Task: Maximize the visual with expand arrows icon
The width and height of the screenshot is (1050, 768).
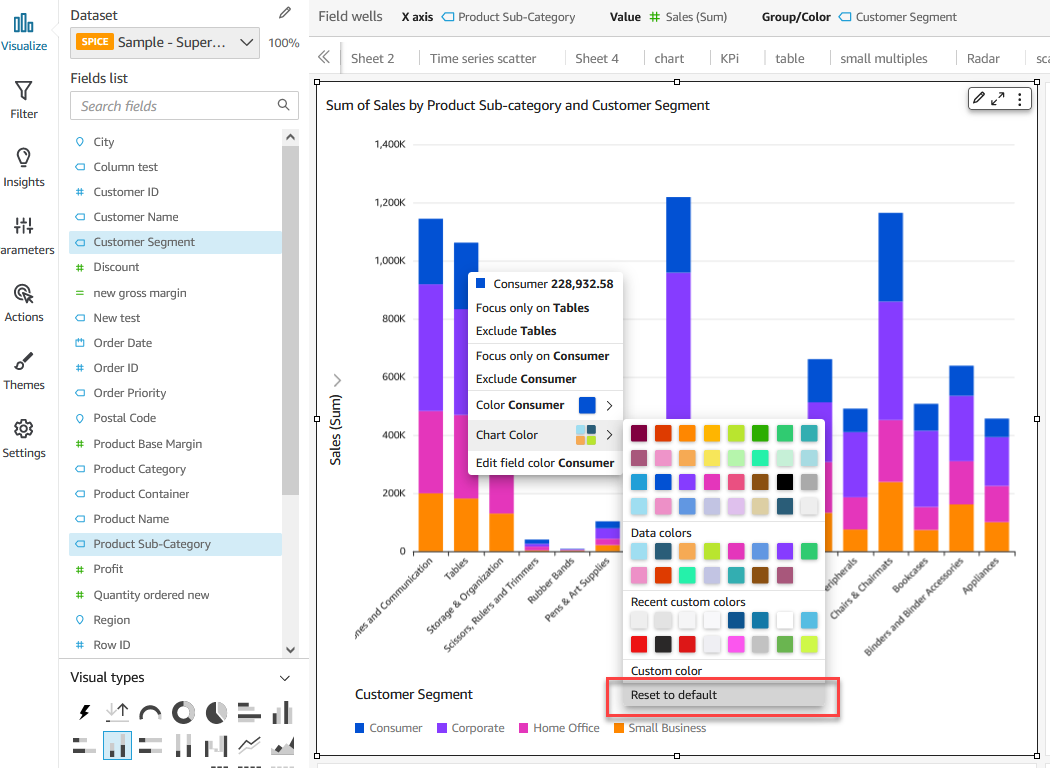Action: (x=998, y=98)
